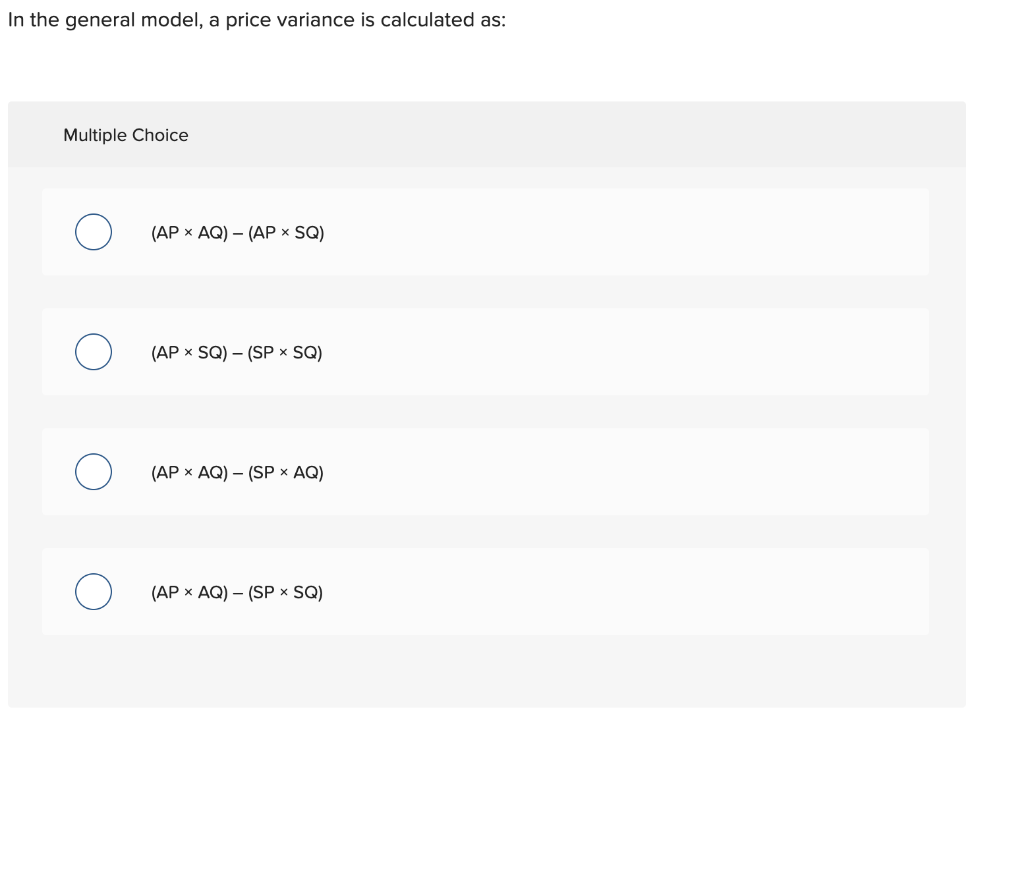1024x875 pixels.
Task: Click the question text about price variance
Action: (257, 19)
